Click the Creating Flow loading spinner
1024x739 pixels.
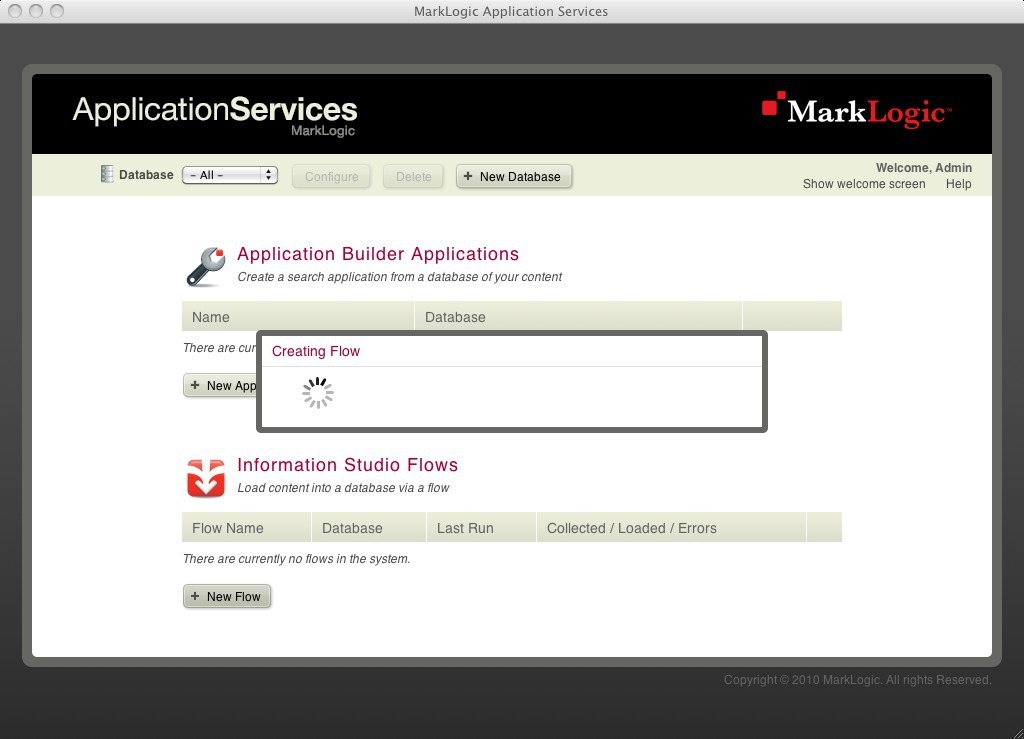click(x=318, y=393)
